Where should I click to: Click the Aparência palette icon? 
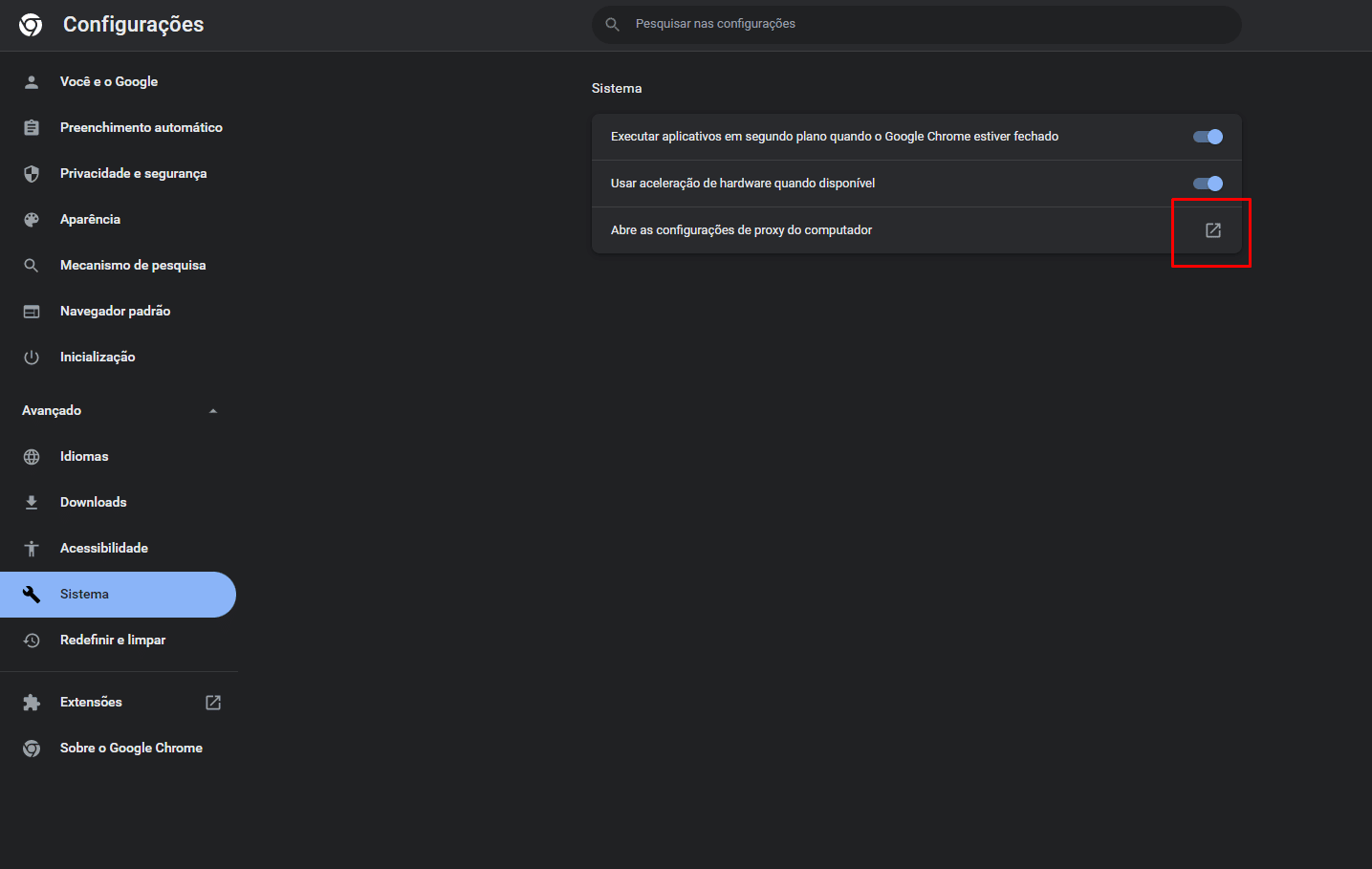click(x=32, y=219)
